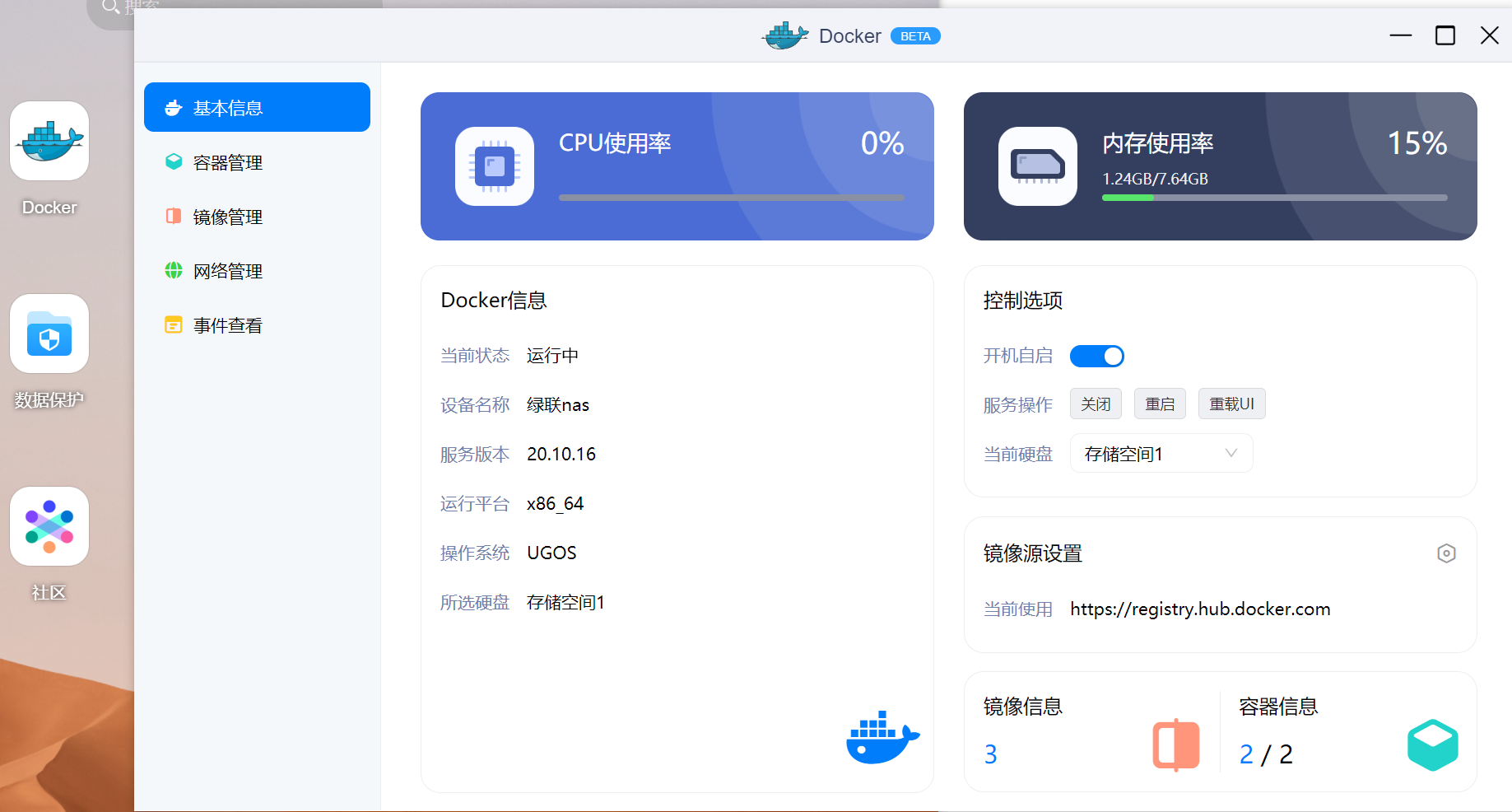Click the 关闭 service button
Screen dimensions: 1512x812
click(1096, 404)
